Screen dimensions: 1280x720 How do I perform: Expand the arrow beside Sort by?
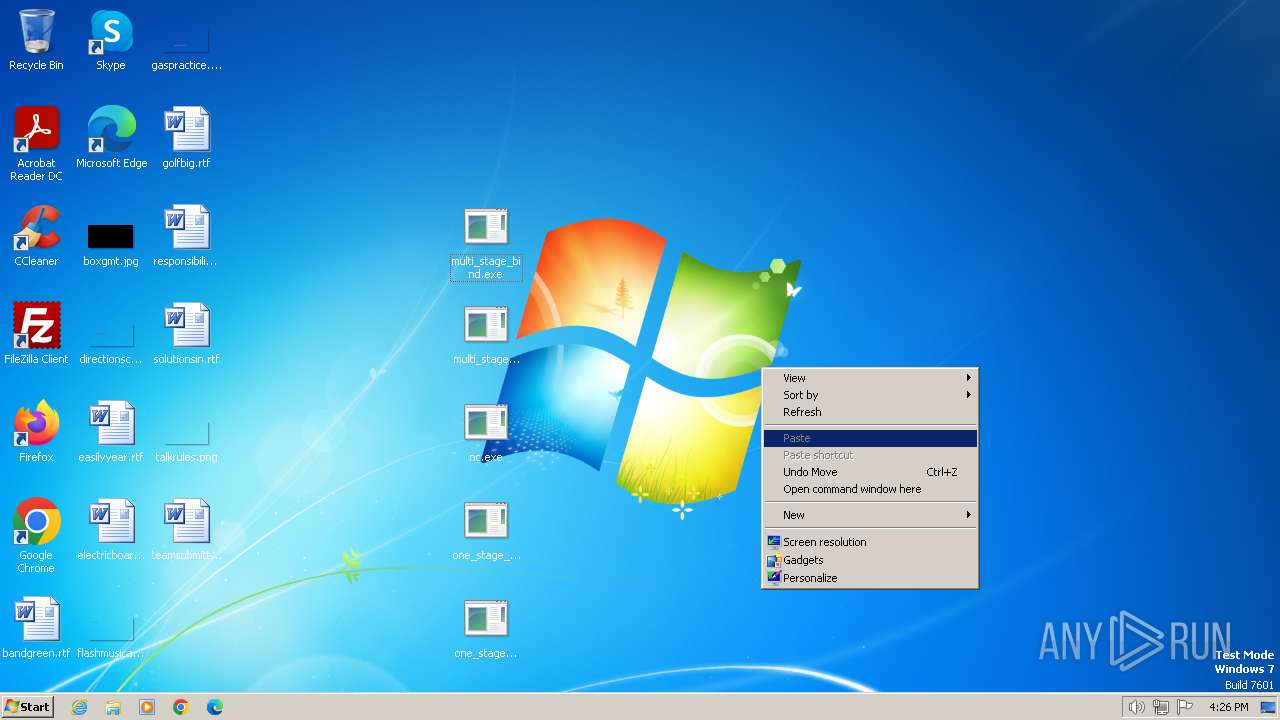pos(969,395)
